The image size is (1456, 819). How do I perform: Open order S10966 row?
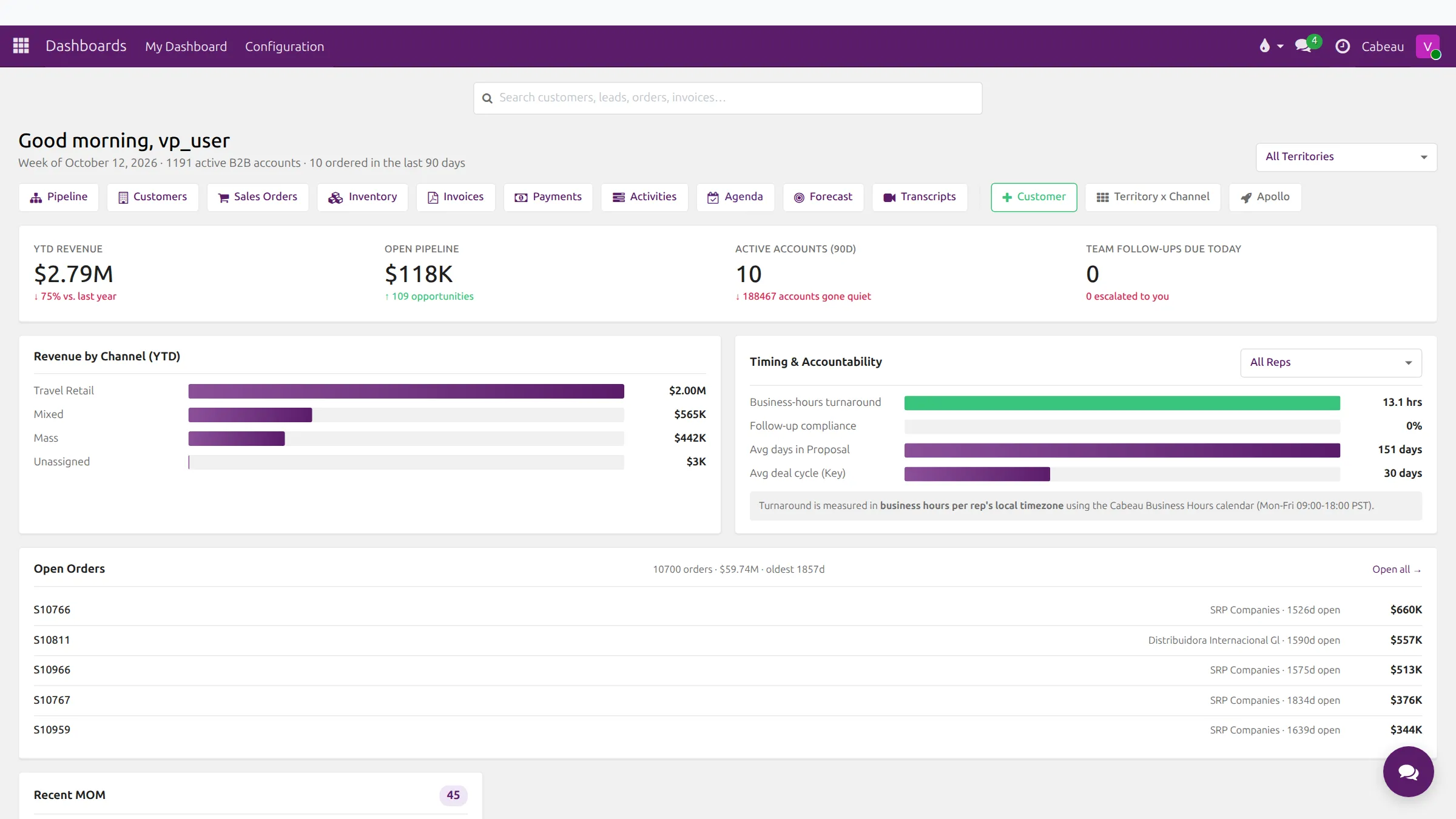point(728,670)
